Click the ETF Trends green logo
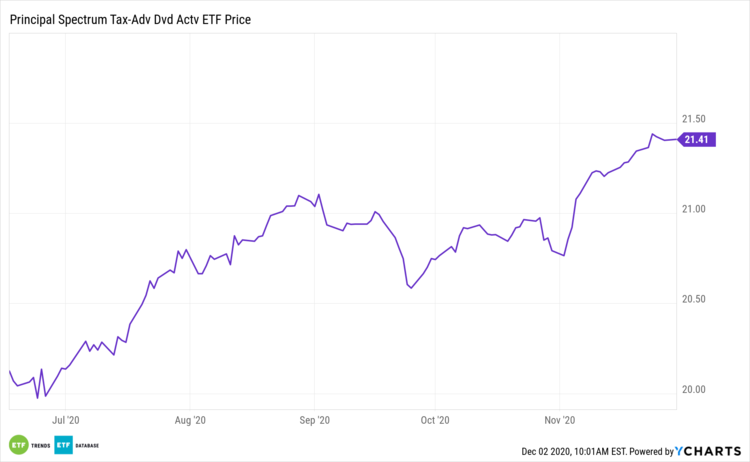Image resolution: width=750 pixels, height=462 pixels. click(x=18, y=445)
